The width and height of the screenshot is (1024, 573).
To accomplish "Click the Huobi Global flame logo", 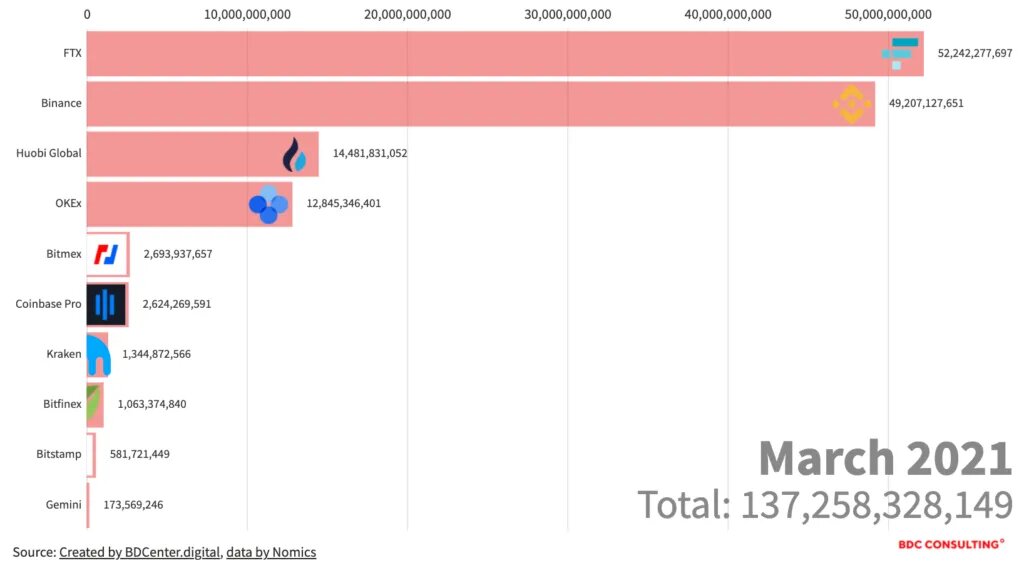I will [x=295, y=155].
